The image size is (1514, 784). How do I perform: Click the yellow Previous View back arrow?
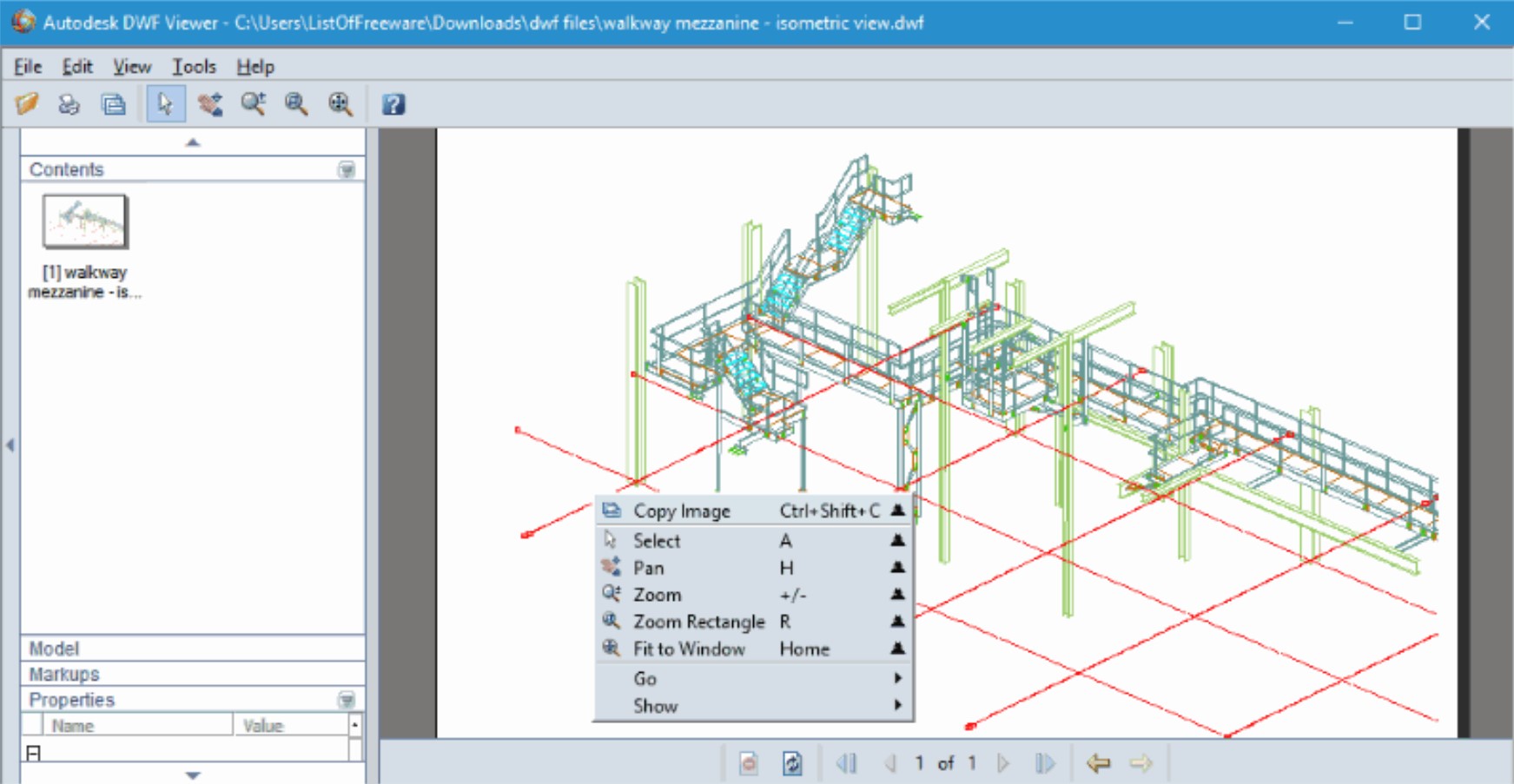coord(1099,763)
